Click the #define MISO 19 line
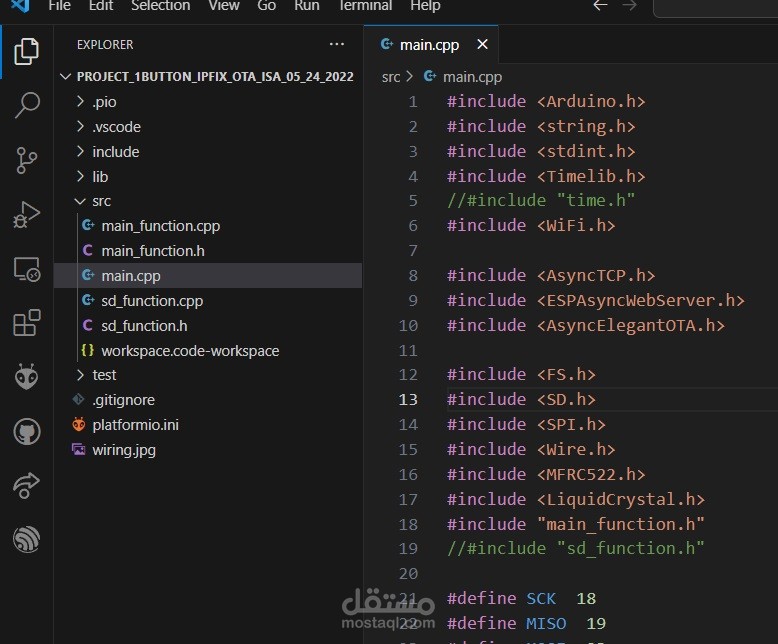Viewport: 778px width, 644px height. pyautogui.click(x=526, y=623)
